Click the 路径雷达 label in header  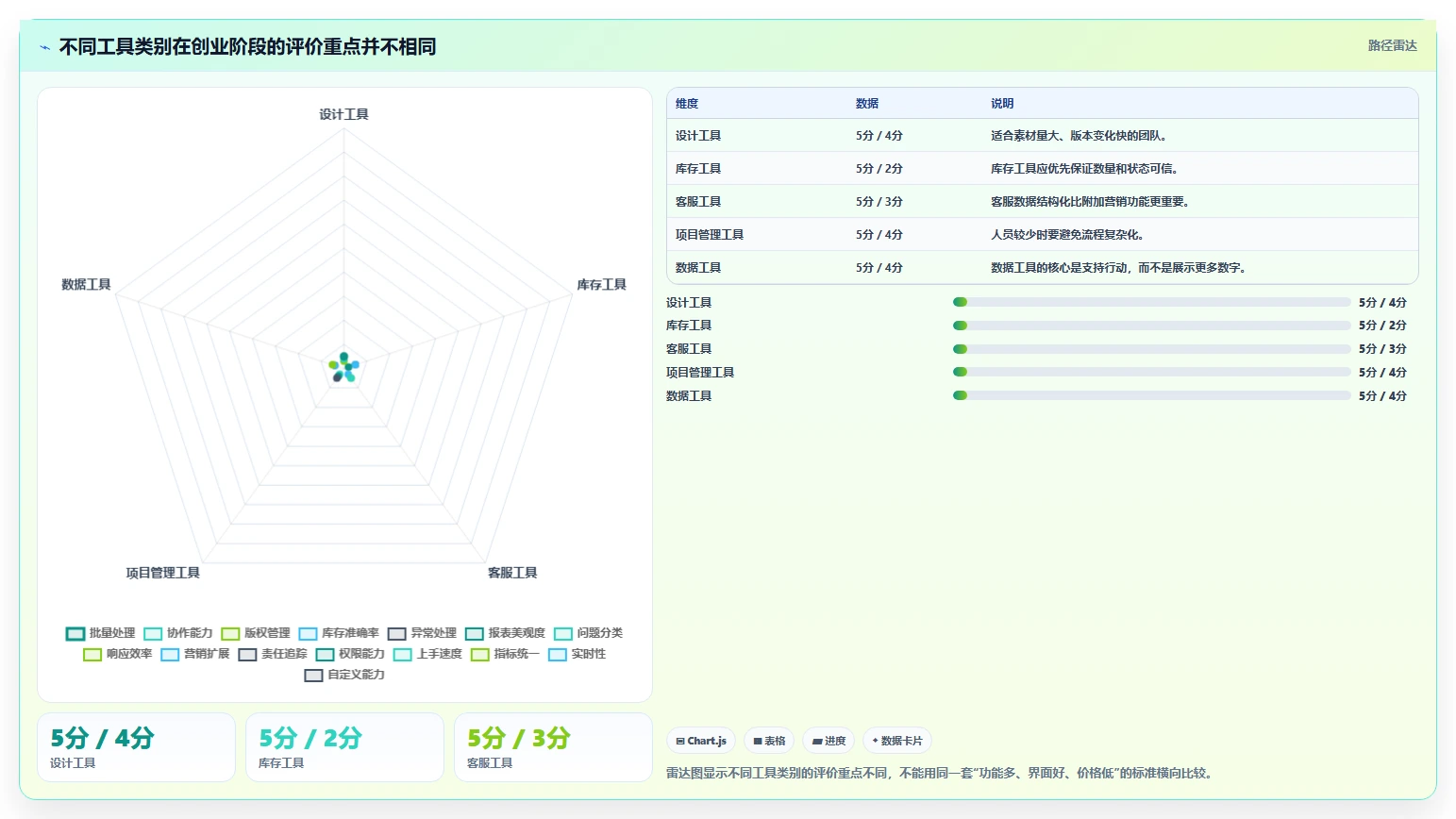tap(1393, 45)
